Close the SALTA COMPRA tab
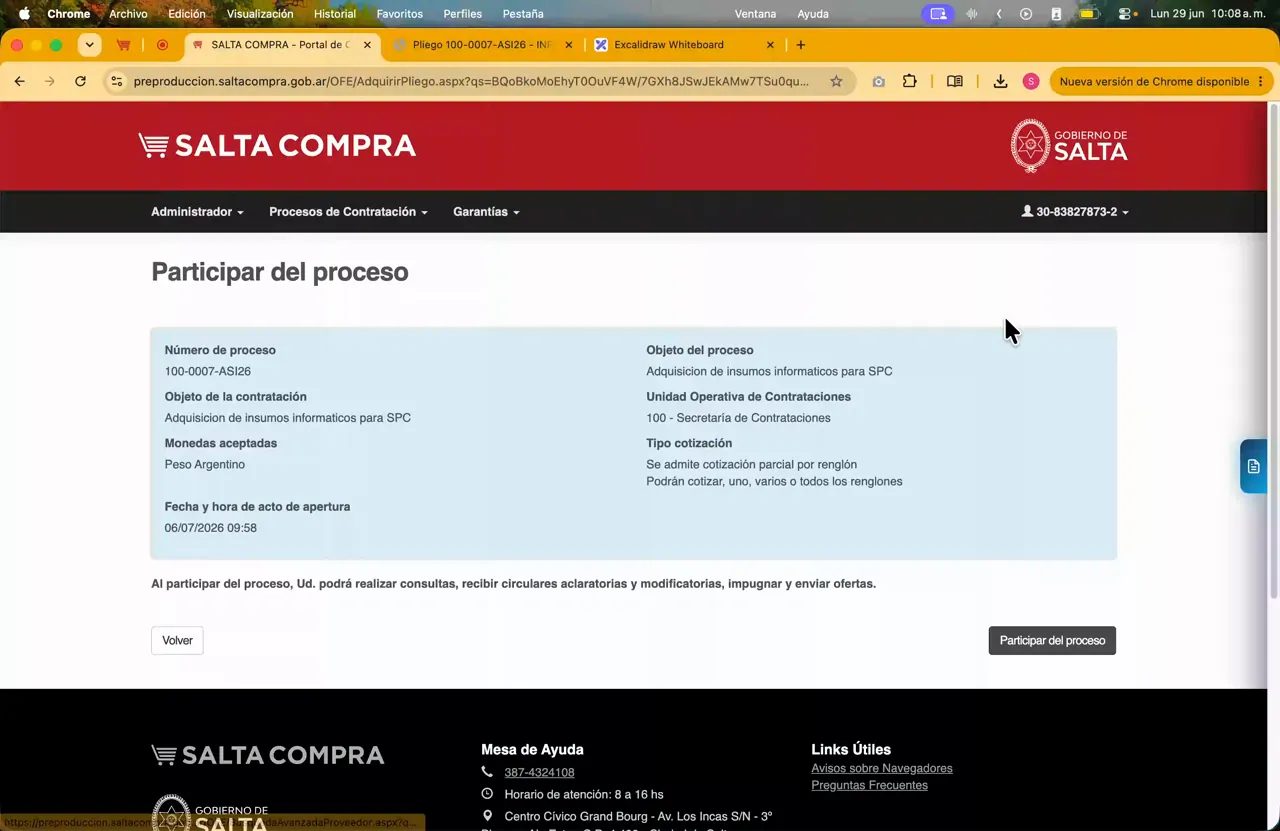 (367, 45)
